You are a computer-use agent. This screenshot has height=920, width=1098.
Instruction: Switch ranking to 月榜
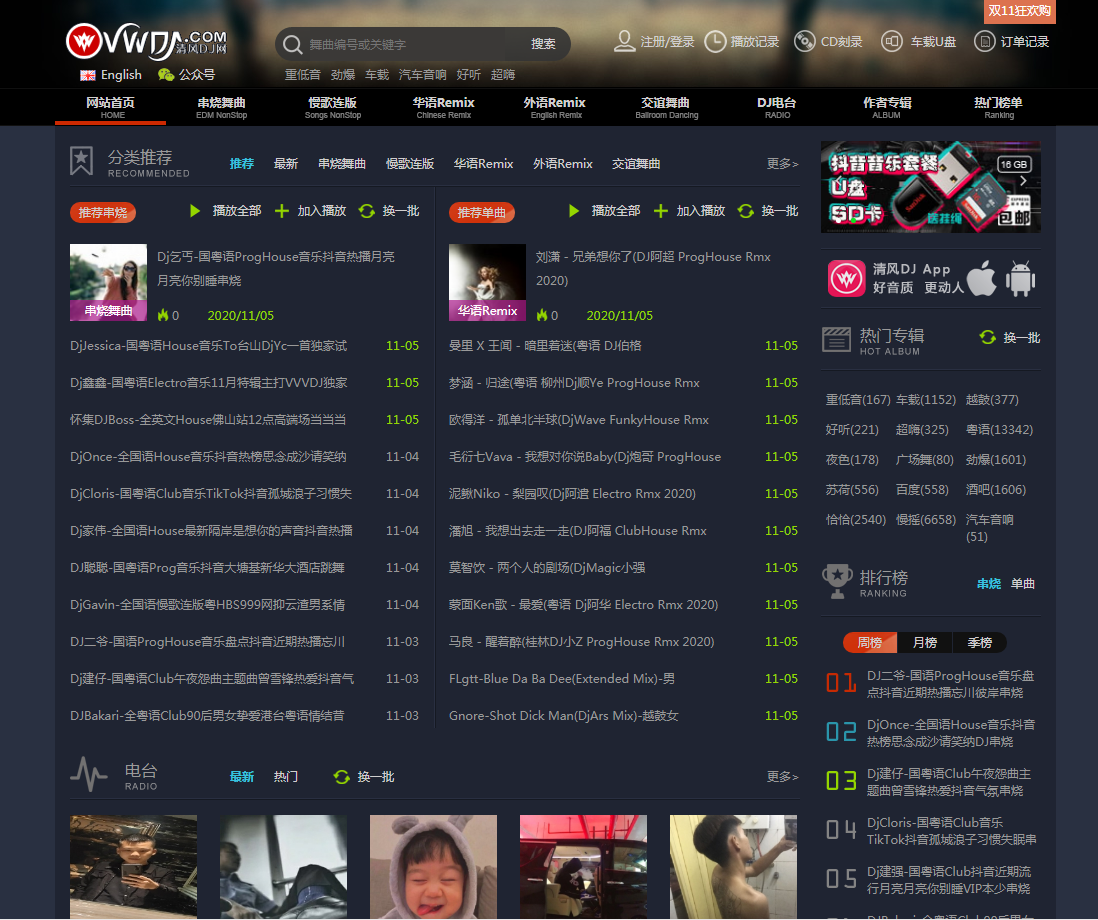tap(925, 643)
